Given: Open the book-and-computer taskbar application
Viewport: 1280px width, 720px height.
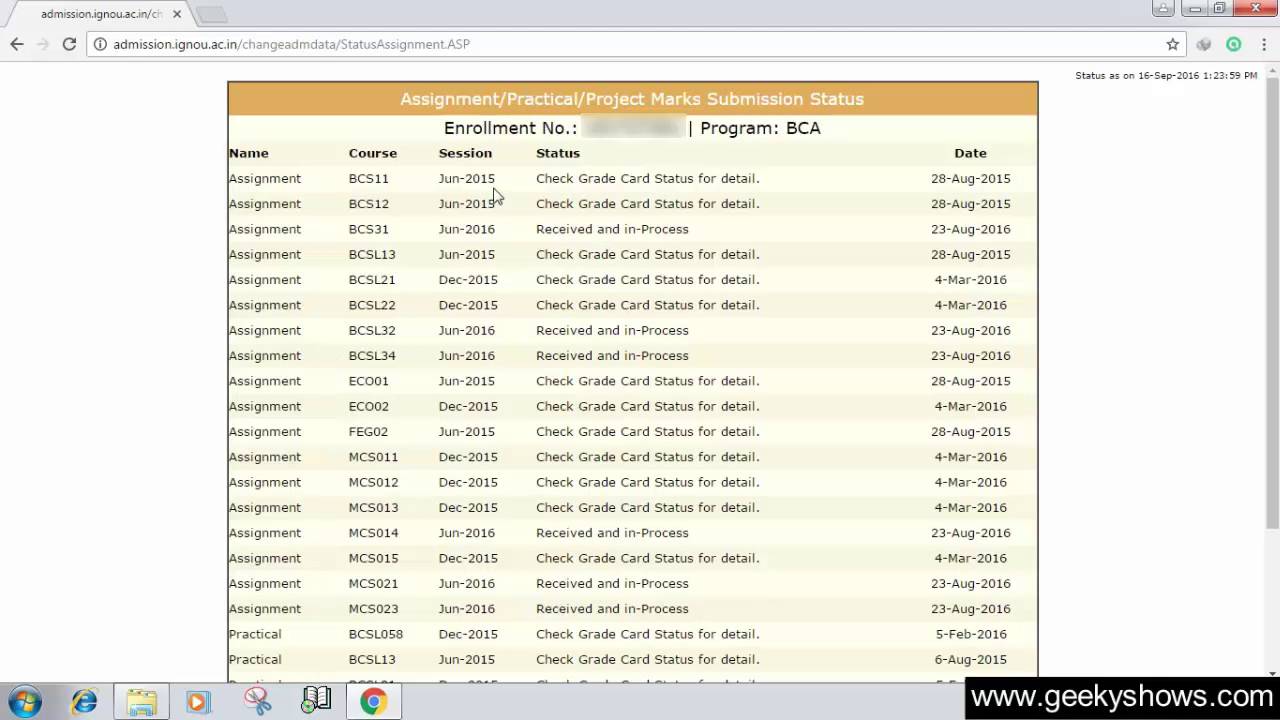Looking at the screenshot, I should 316,702.
